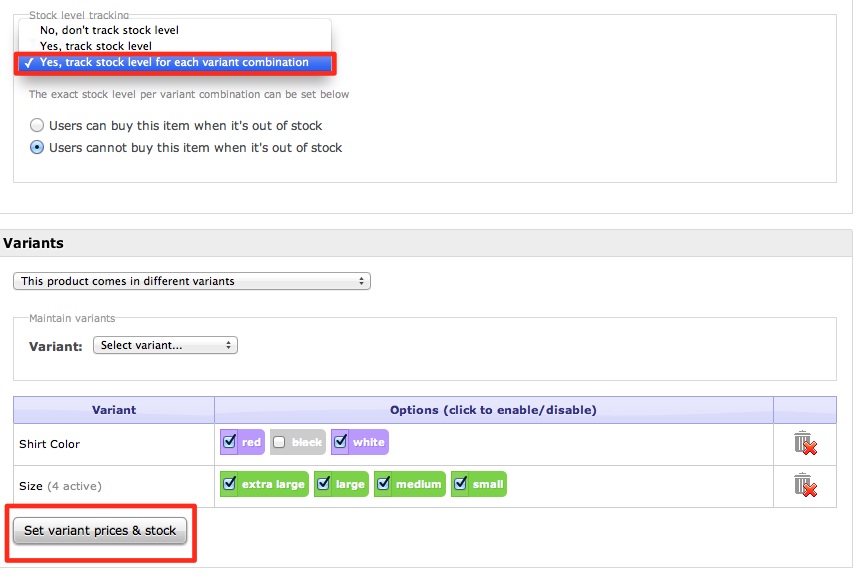Click the 'Variants' section heading

(x=33, y=243)
